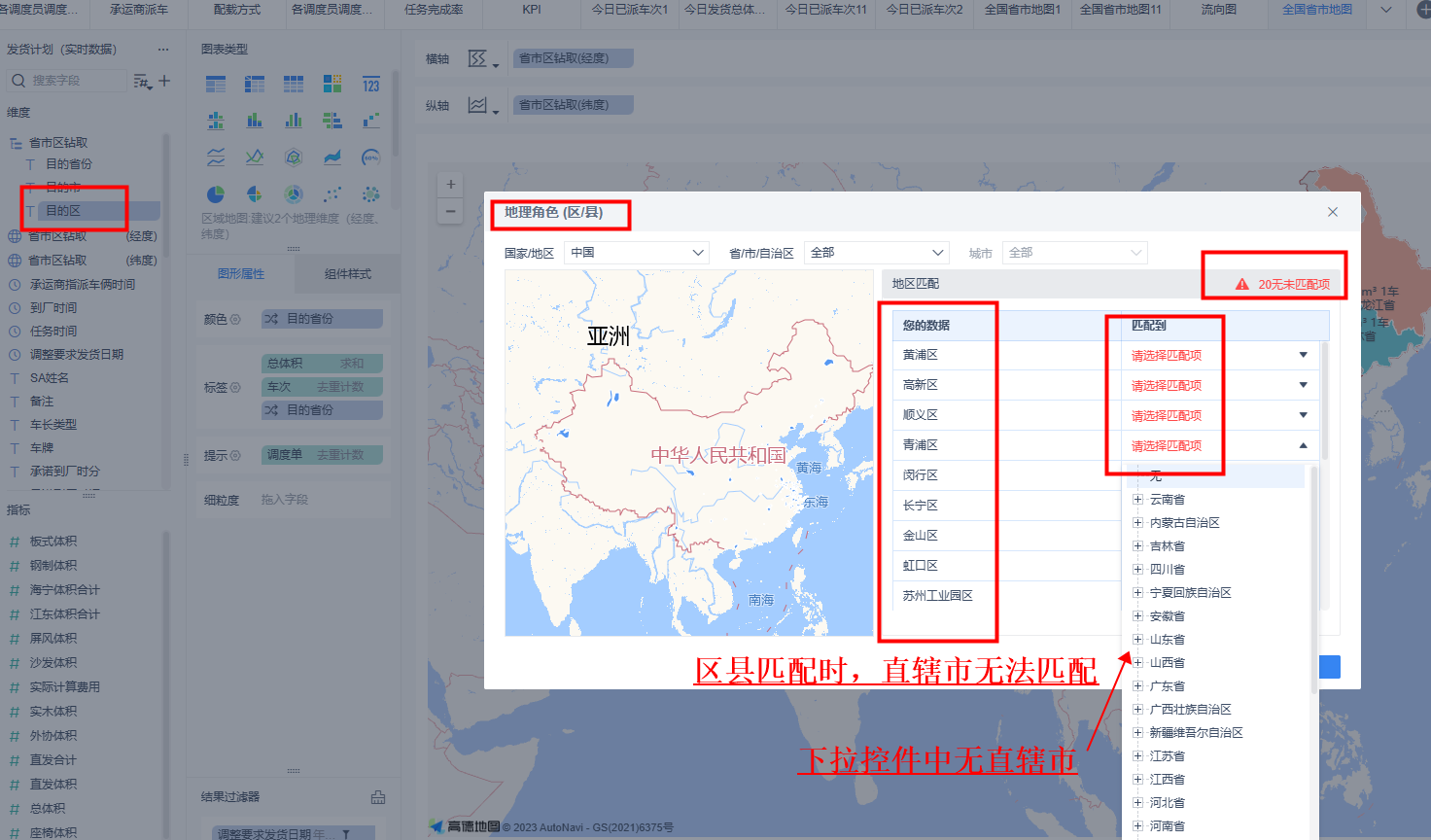Select the detail table chart type icon
The height and width of the screenshot is (840, 1431).
pos(294,85)
